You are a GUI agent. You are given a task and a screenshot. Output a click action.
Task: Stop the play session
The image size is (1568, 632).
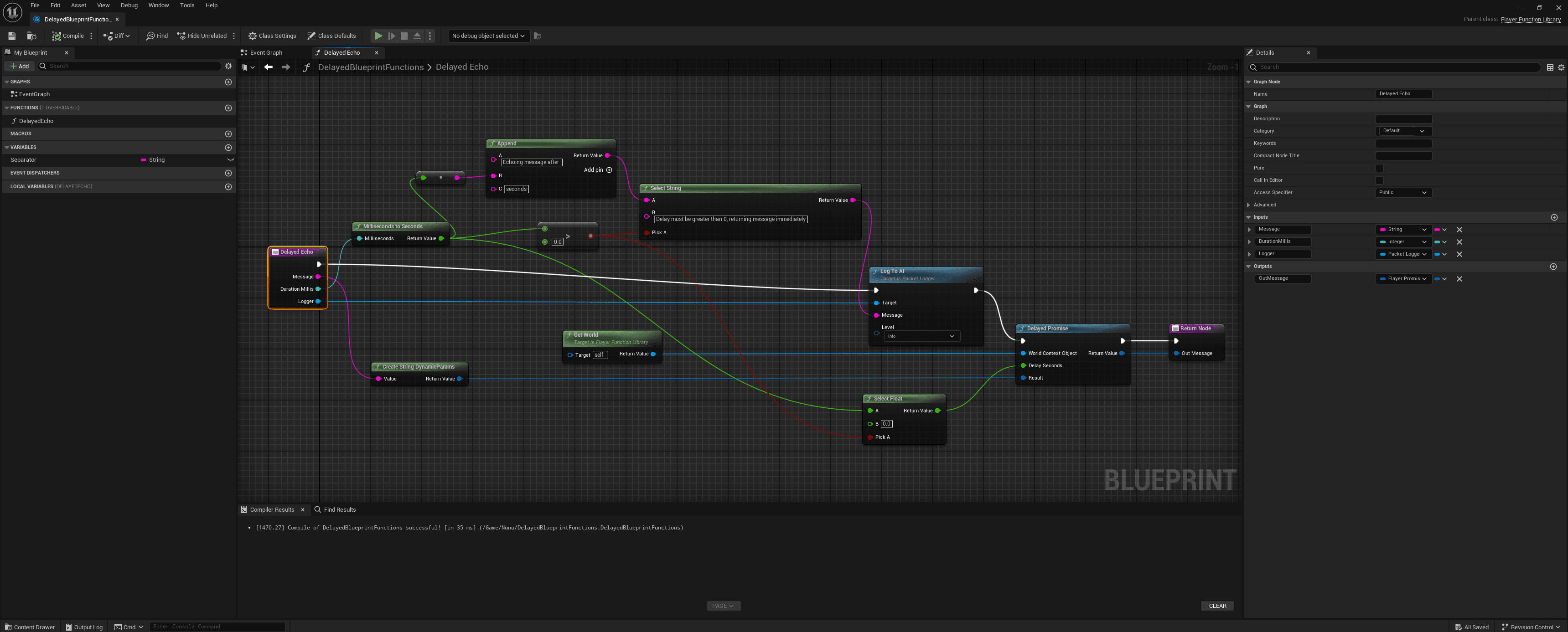[404, 36]
